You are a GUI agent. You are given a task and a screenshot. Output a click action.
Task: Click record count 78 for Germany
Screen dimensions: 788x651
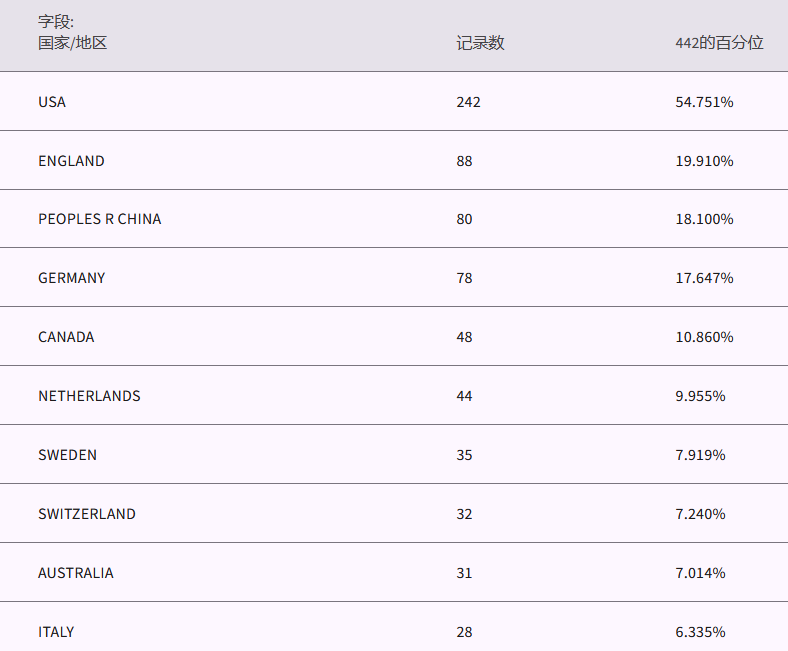point(464,278)
